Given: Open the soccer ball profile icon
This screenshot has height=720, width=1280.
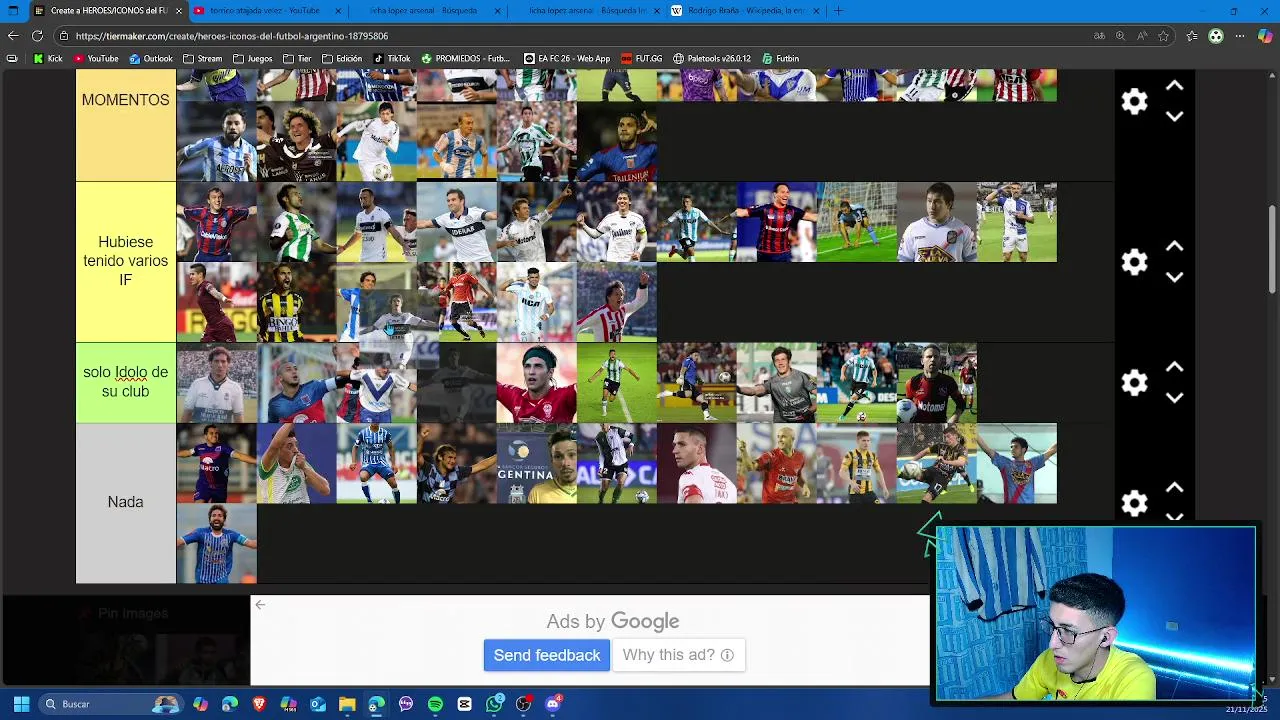Looking at the screenshot, I should (x=1216, y=36).
